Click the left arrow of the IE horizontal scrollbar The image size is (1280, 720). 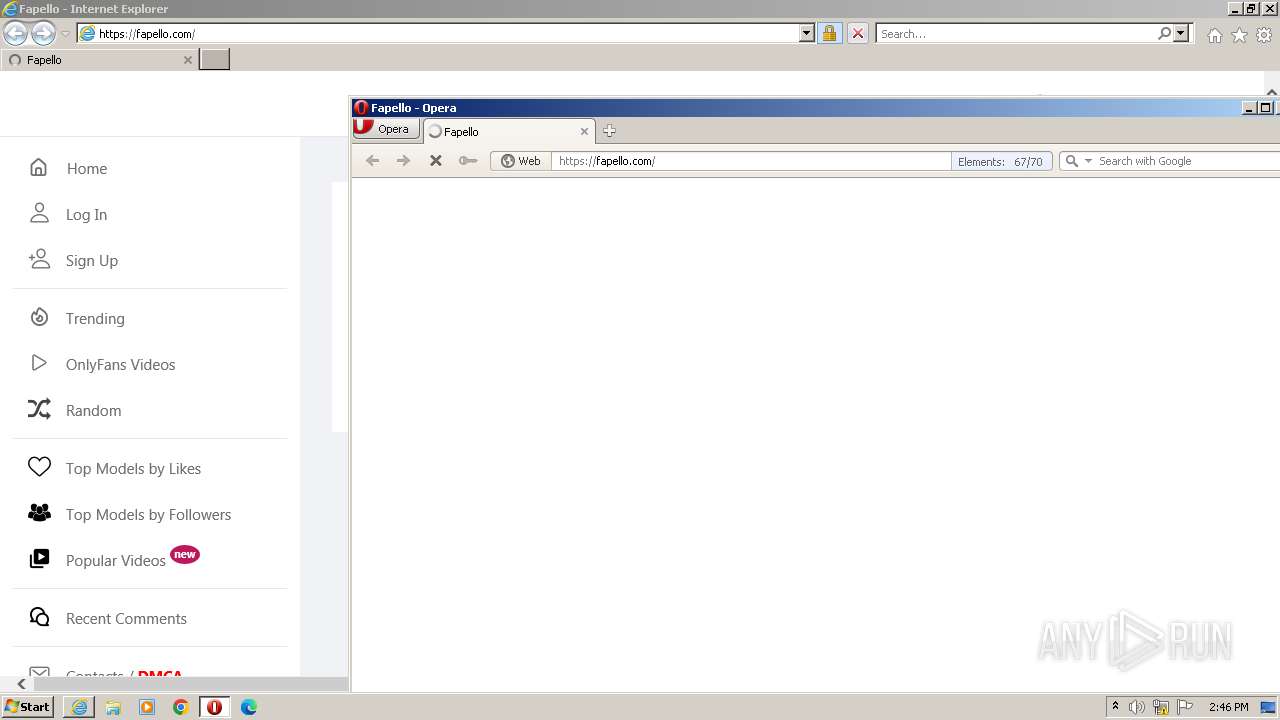click(21, 684)
